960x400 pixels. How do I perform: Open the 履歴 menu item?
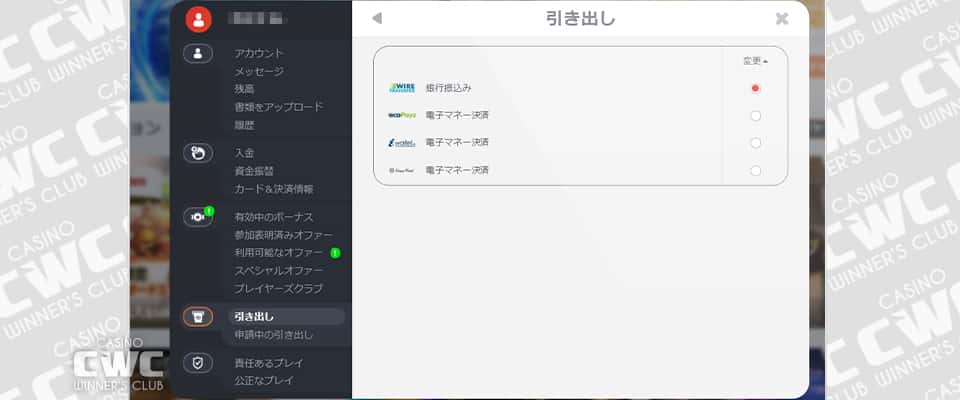pyautogui.click(x=244, y=125)
